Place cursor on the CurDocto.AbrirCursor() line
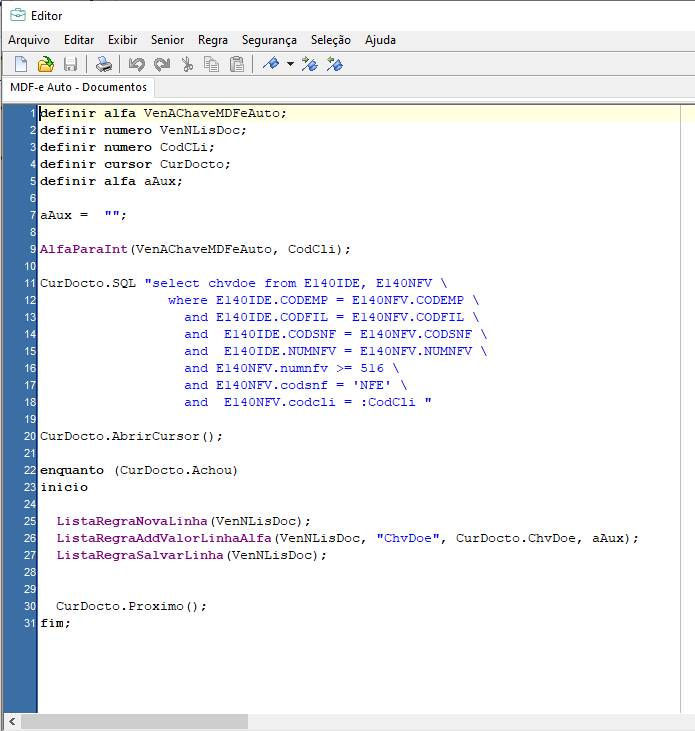695x731 pixels. click(x=130, y=436)
